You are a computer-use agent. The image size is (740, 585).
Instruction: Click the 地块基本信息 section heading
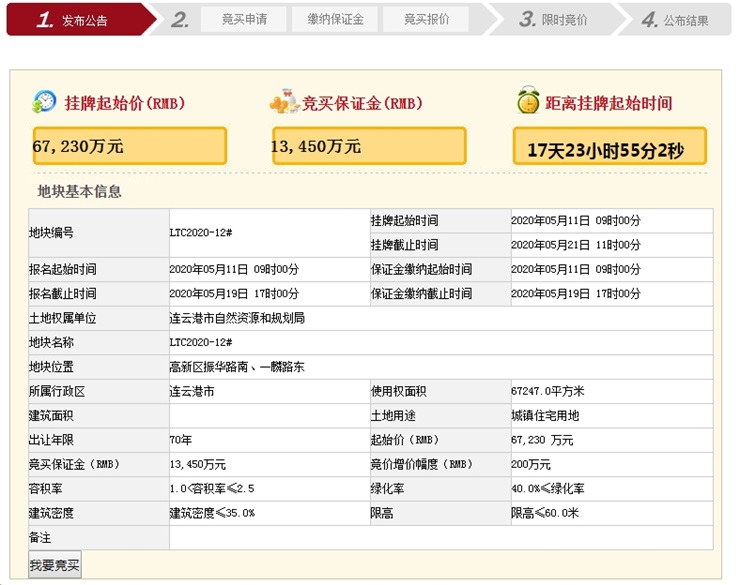[79, 191]
